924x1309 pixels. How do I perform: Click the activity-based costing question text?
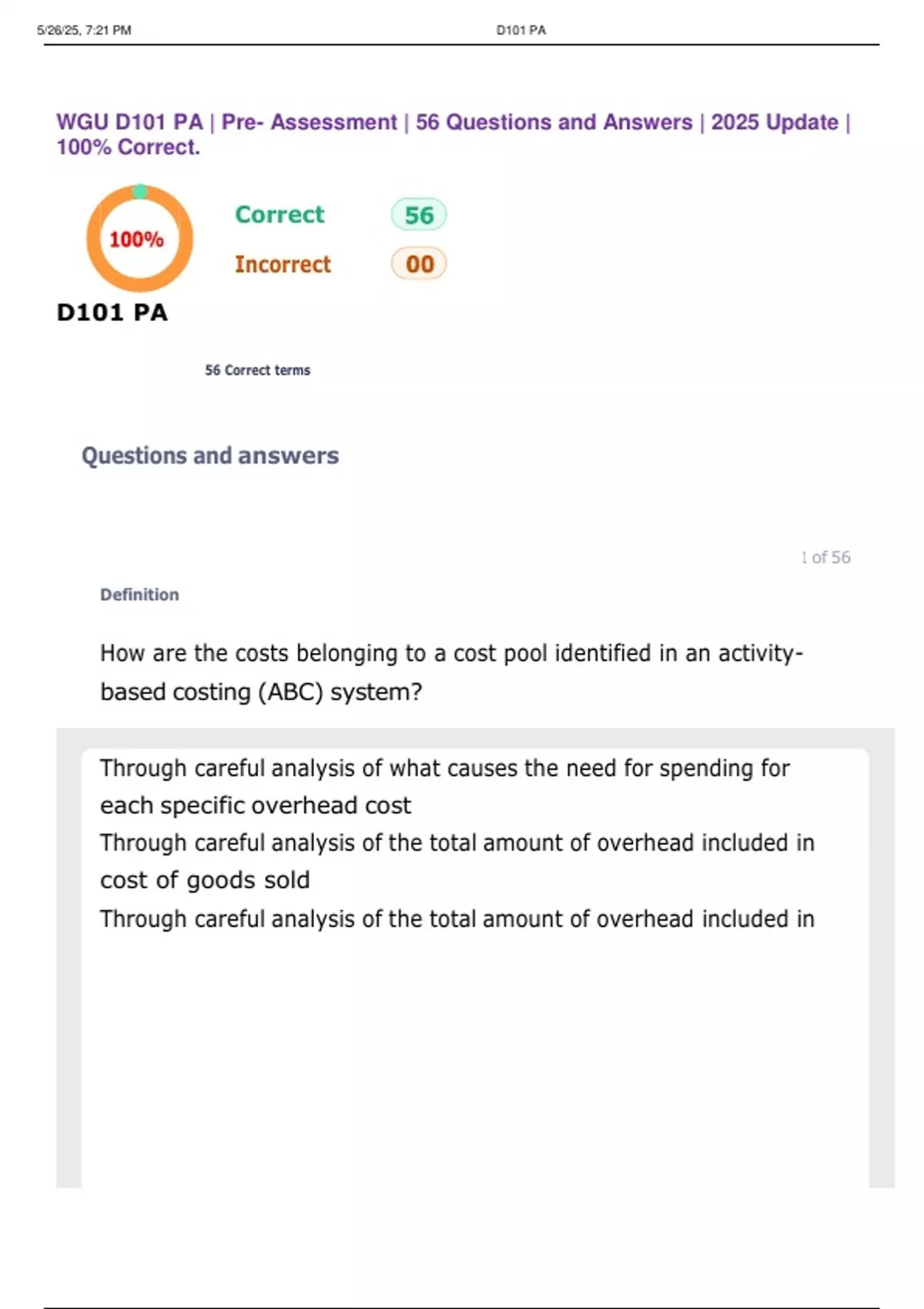pos(451,672)
